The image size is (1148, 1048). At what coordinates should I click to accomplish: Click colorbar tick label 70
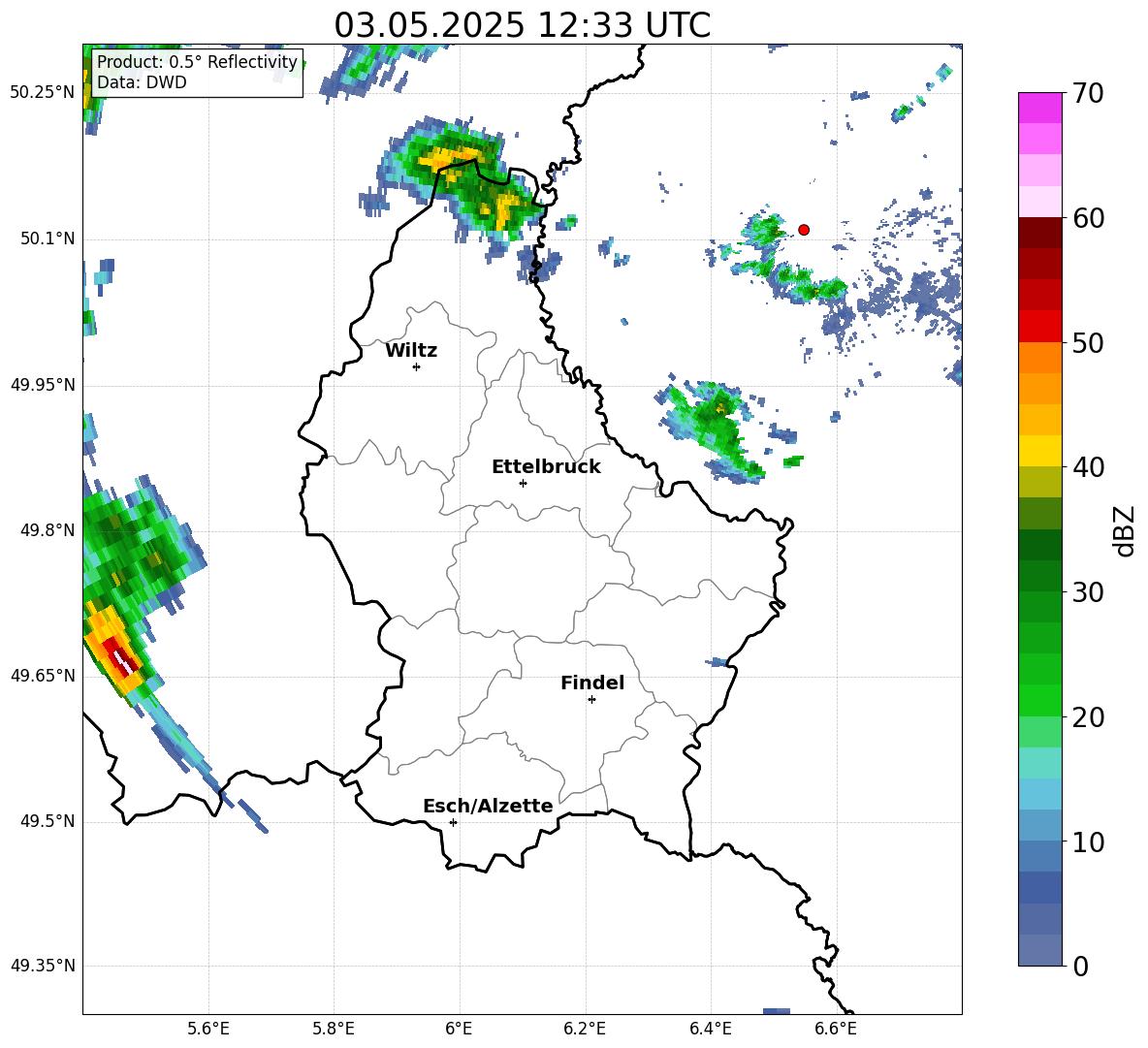pyautogui.click(x=1088, y=94)
